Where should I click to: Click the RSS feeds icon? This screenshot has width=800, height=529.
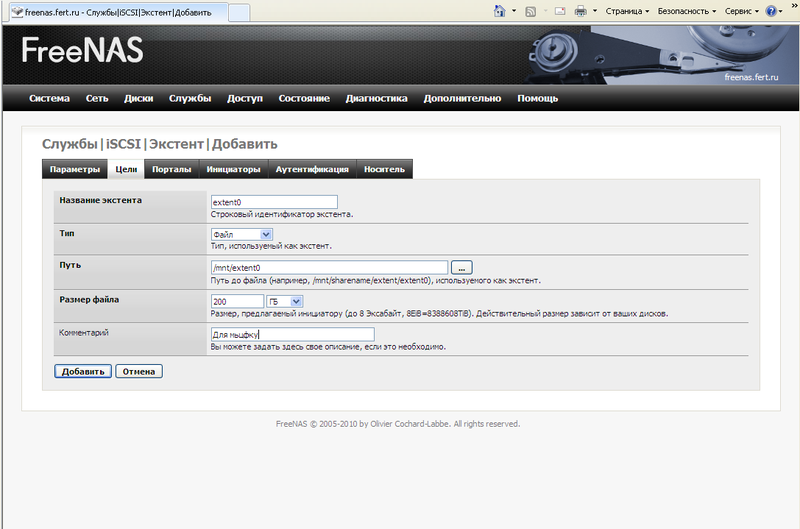coord(531,11)
